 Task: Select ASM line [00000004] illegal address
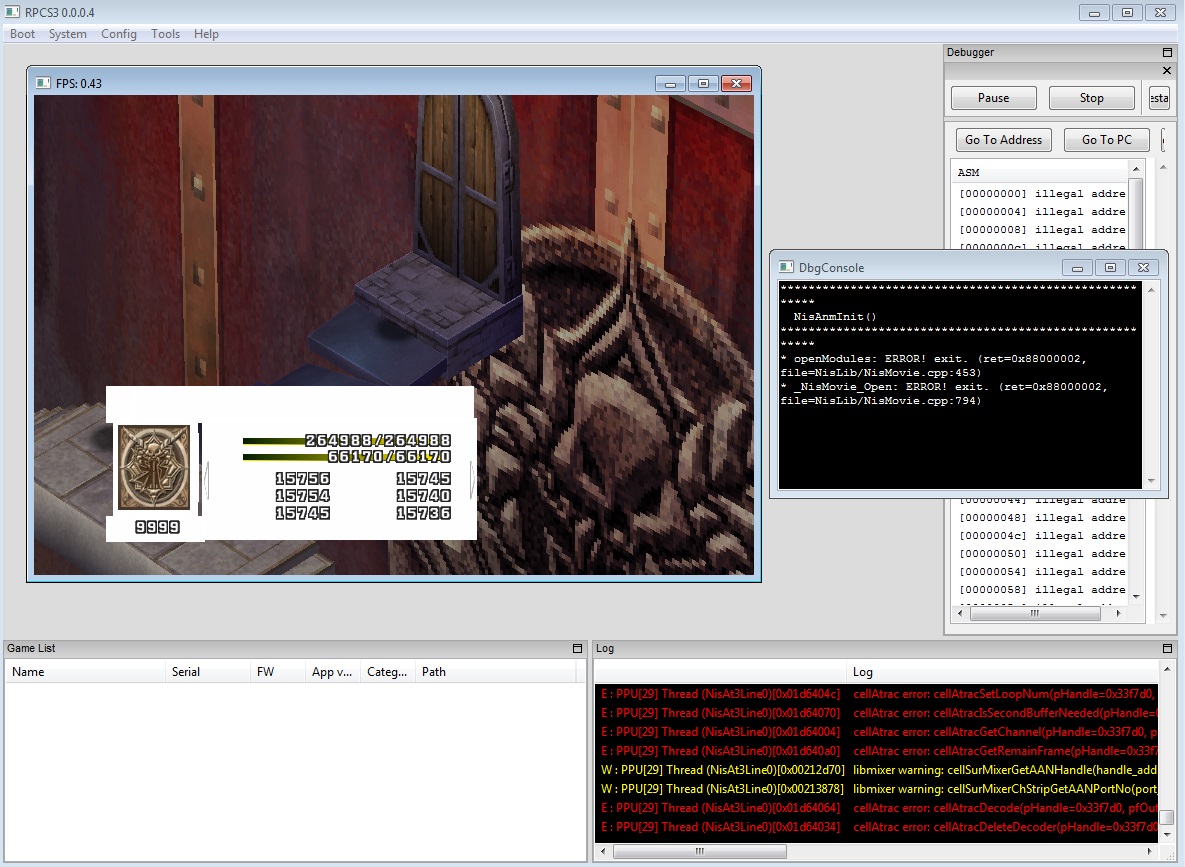coord(1041,212)
